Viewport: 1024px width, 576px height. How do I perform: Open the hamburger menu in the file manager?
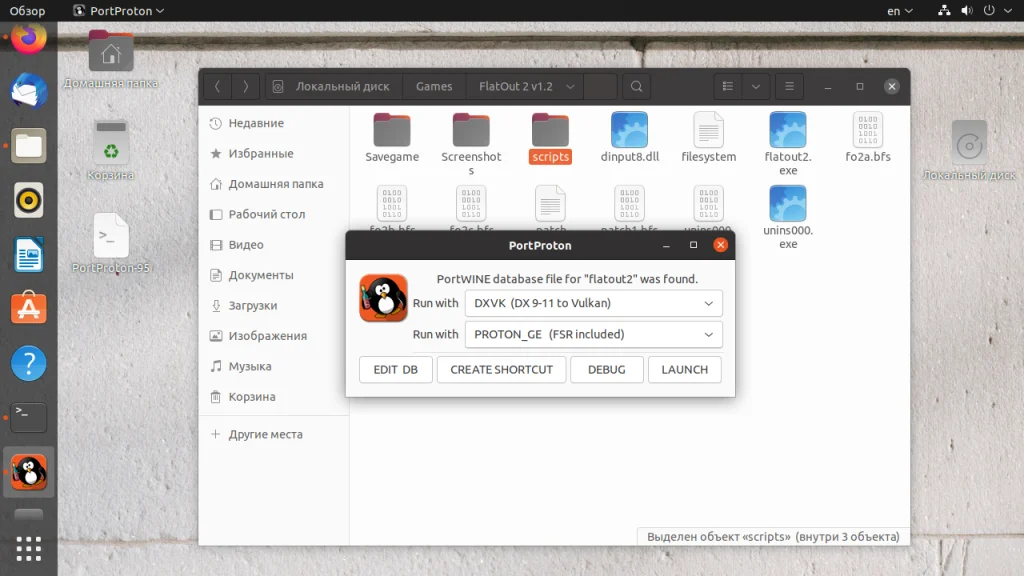coord(789,86)
